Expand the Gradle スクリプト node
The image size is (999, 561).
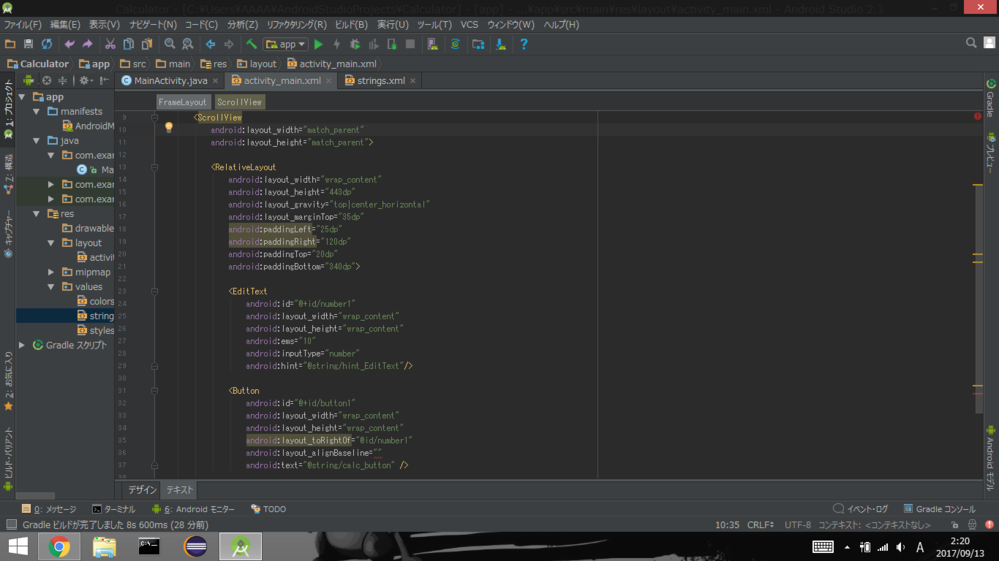click(22, 345)
